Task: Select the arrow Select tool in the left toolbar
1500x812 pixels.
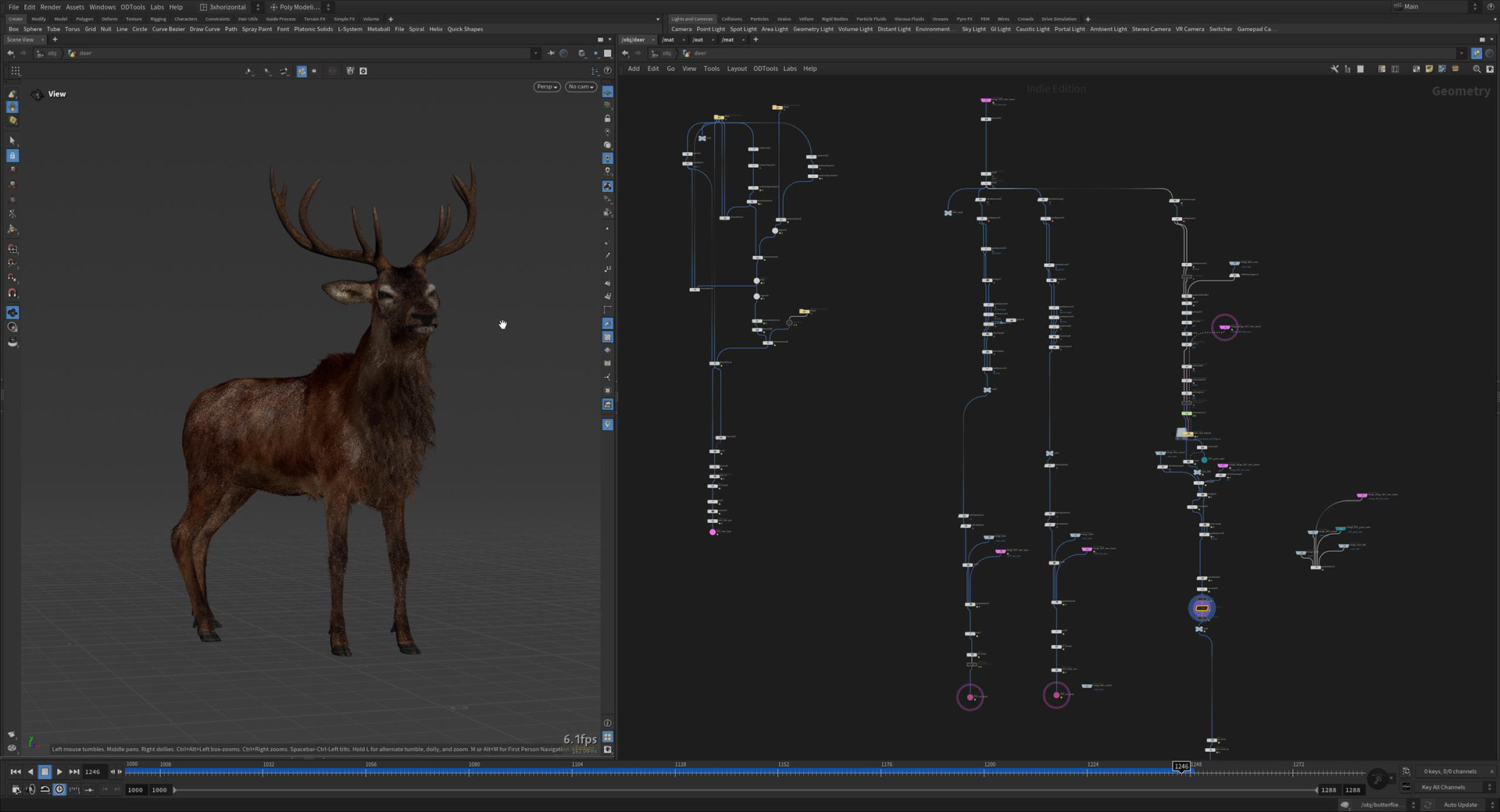Action: click(12, 141)
